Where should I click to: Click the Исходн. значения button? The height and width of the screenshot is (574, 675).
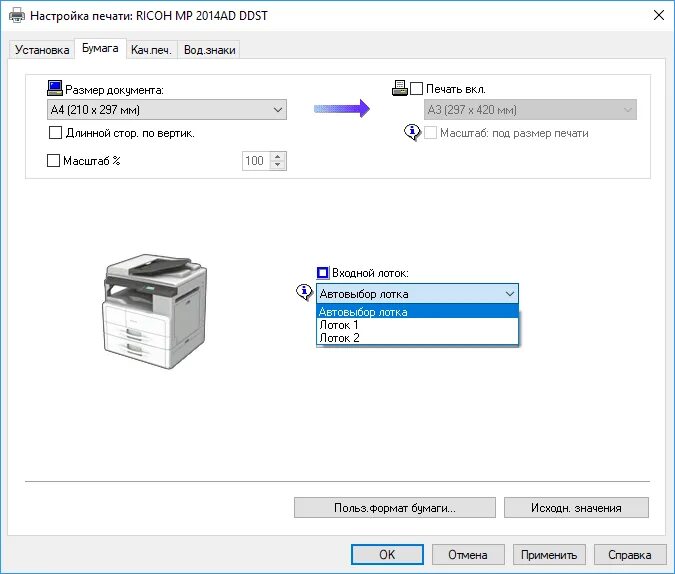(576, 508)
